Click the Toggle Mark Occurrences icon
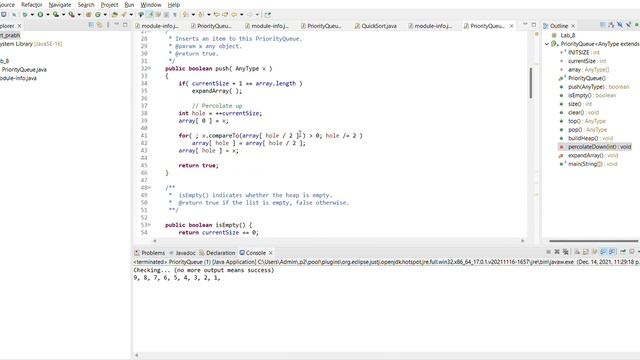Screen dimensions: 640x360 click(x=150, y=14)
